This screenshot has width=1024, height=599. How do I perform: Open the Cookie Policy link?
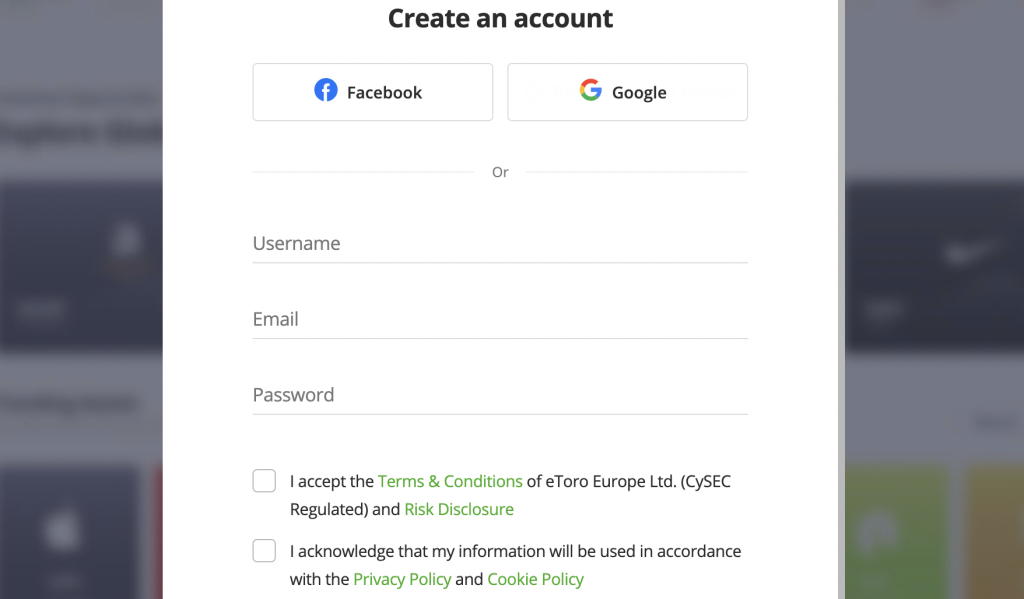point(536,579)
